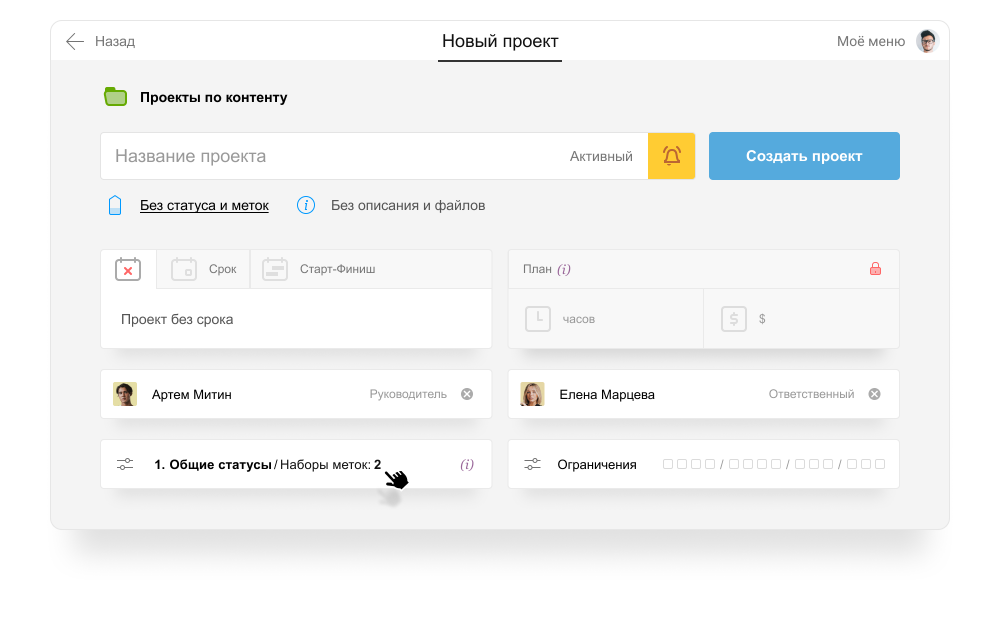Click Артем Митин avatar
Image resolution: width=1000 pixels, height=620 pixels.
(125, 394)
